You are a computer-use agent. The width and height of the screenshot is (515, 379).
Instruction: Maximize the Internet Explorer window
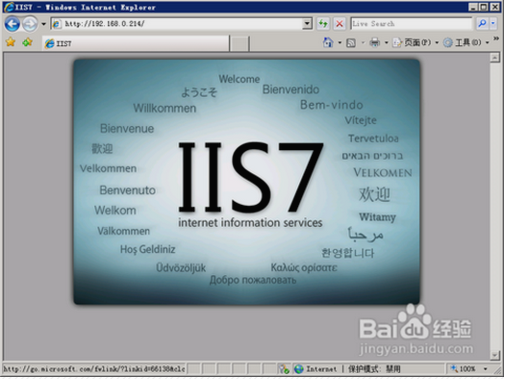[483, 7]
